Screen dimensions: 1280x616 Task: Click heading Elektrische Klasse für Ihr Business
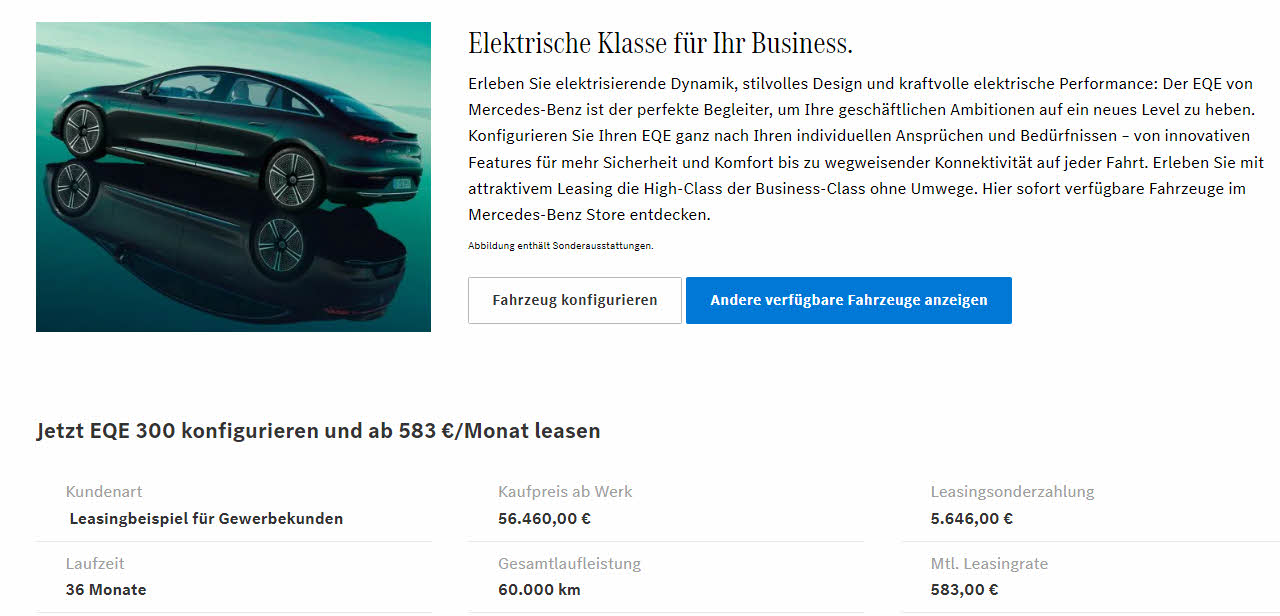click(x=660, y=44)
